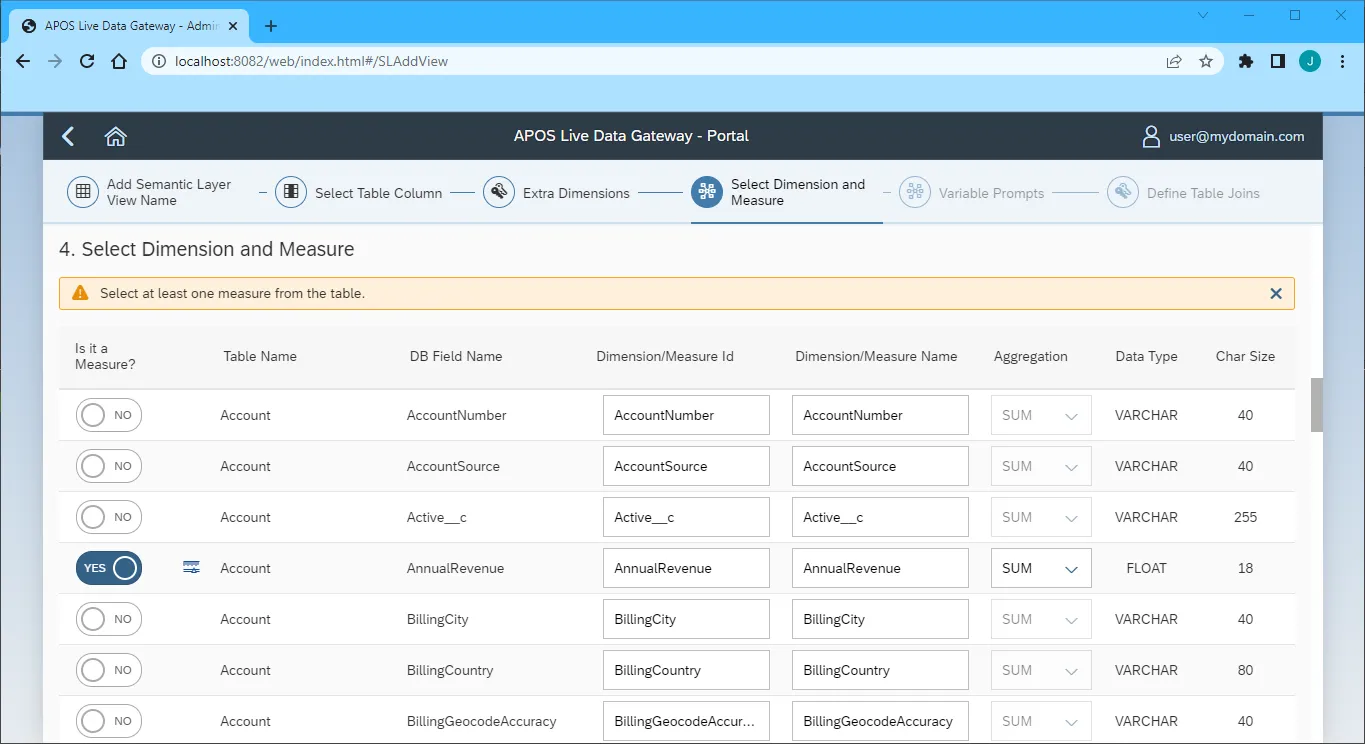Disable the AnnualRevenue measure toggle
This screenshot has width=1365, height=744.
point(108,567)
